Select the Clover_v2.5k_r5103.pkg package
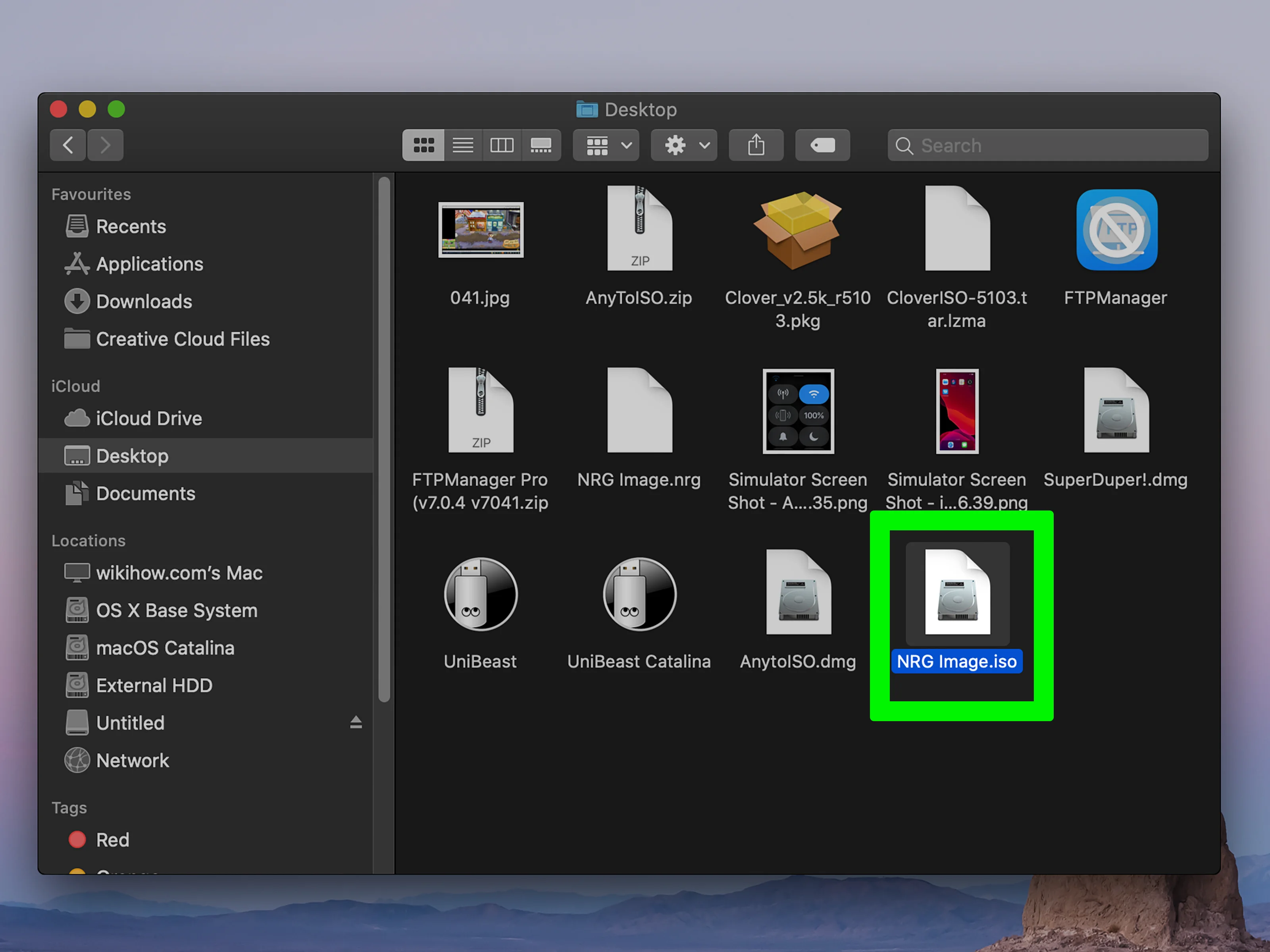The image size is (1270, 952). 797,230
